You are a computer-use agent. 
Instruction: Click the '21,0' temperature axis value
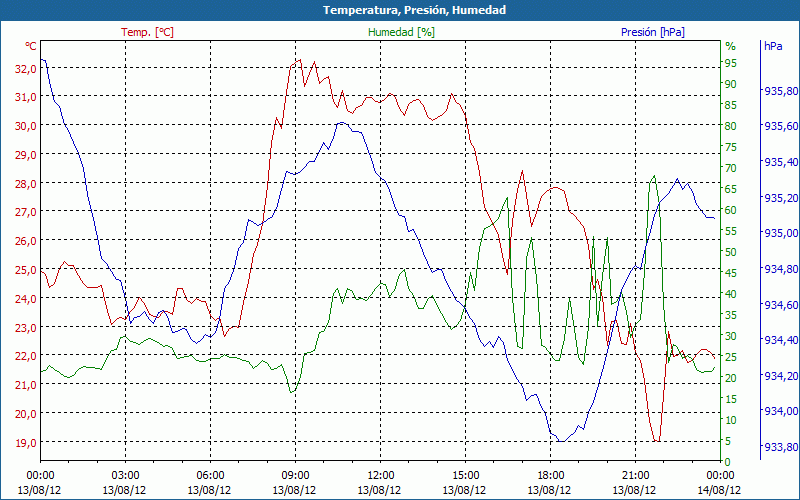click(25, 385)
